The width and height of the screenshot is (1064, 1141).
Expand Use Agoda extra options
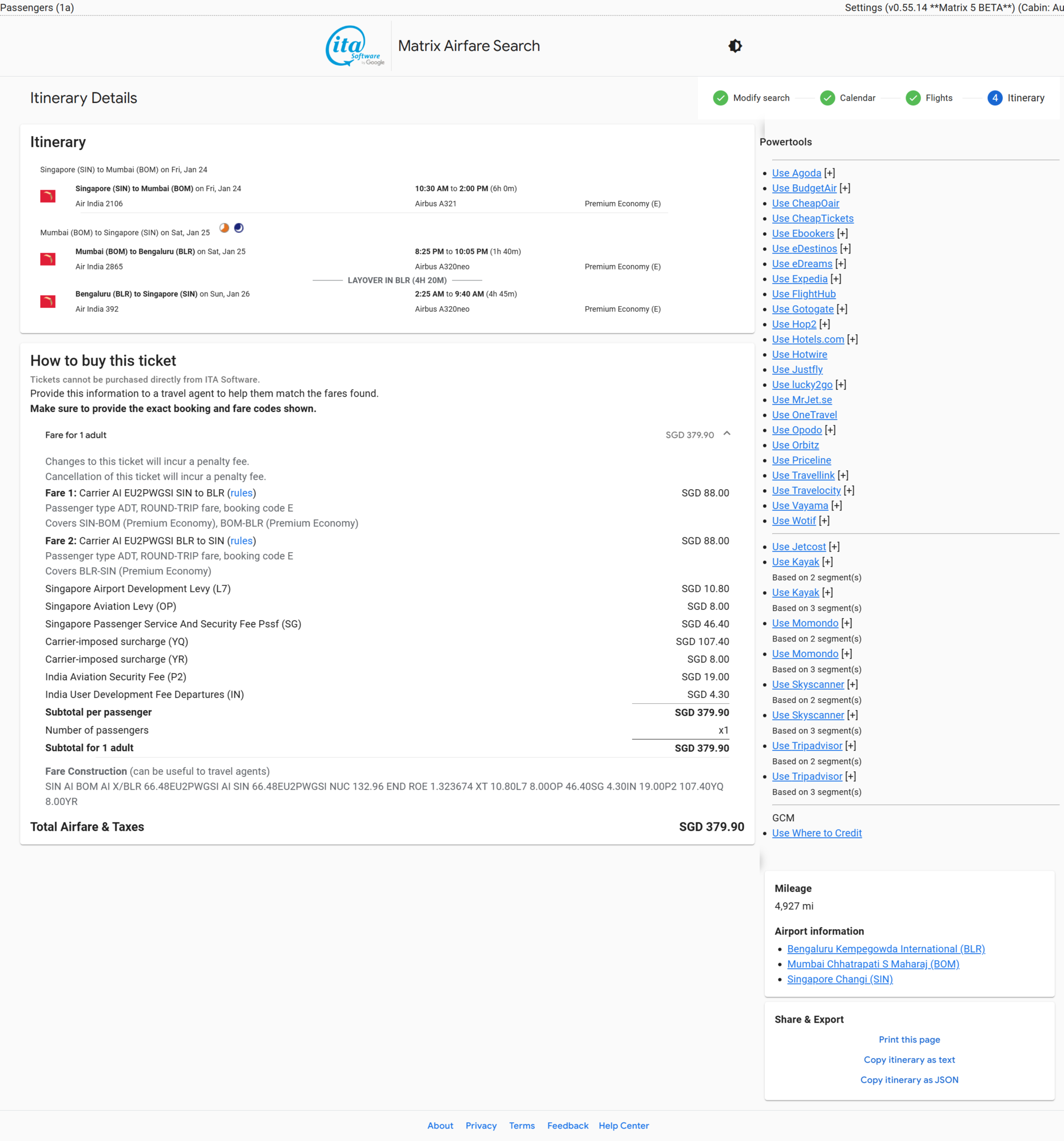pos(831,173)
